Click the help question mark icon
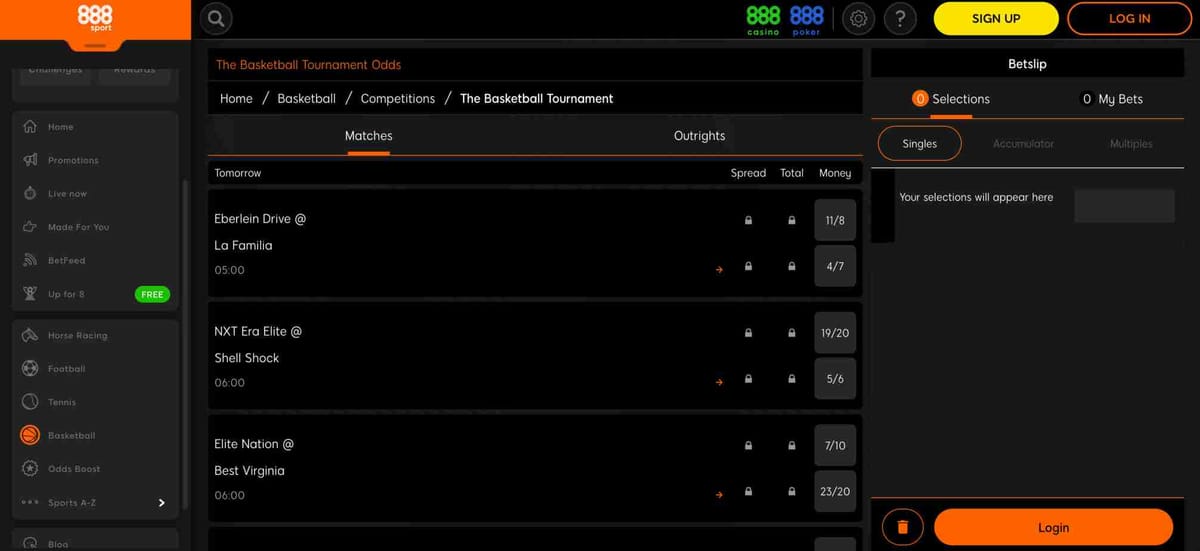The image size is (1200, 551). (900, 18)
